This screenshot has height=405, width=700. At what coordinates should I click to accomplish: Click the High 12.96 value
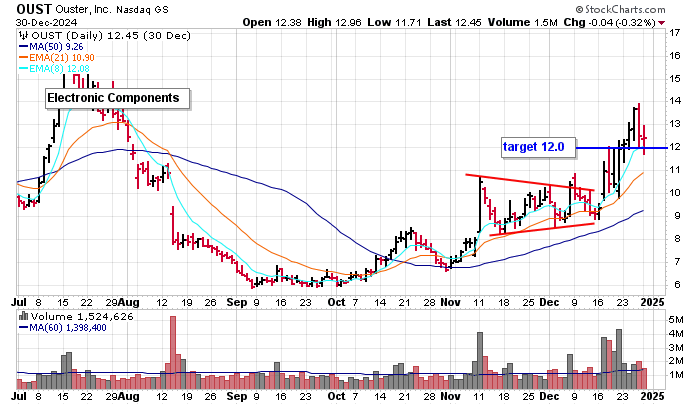334,22
